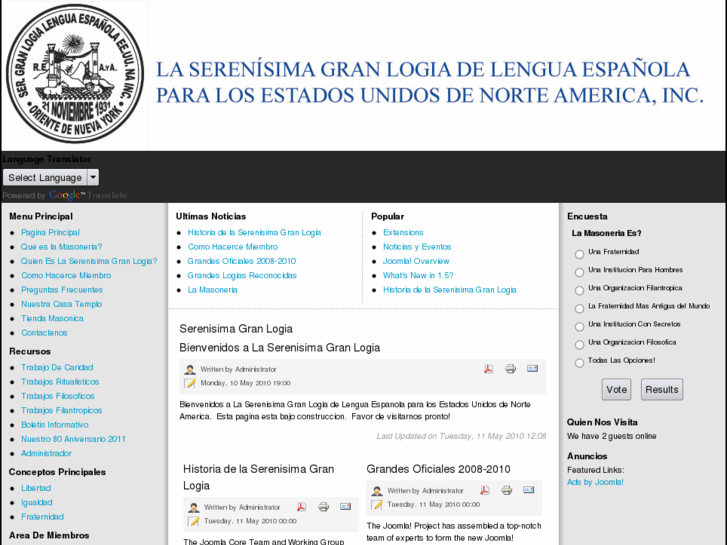Click Bienvenidos a La Serenisima Gran Logia title

(280, 348)
